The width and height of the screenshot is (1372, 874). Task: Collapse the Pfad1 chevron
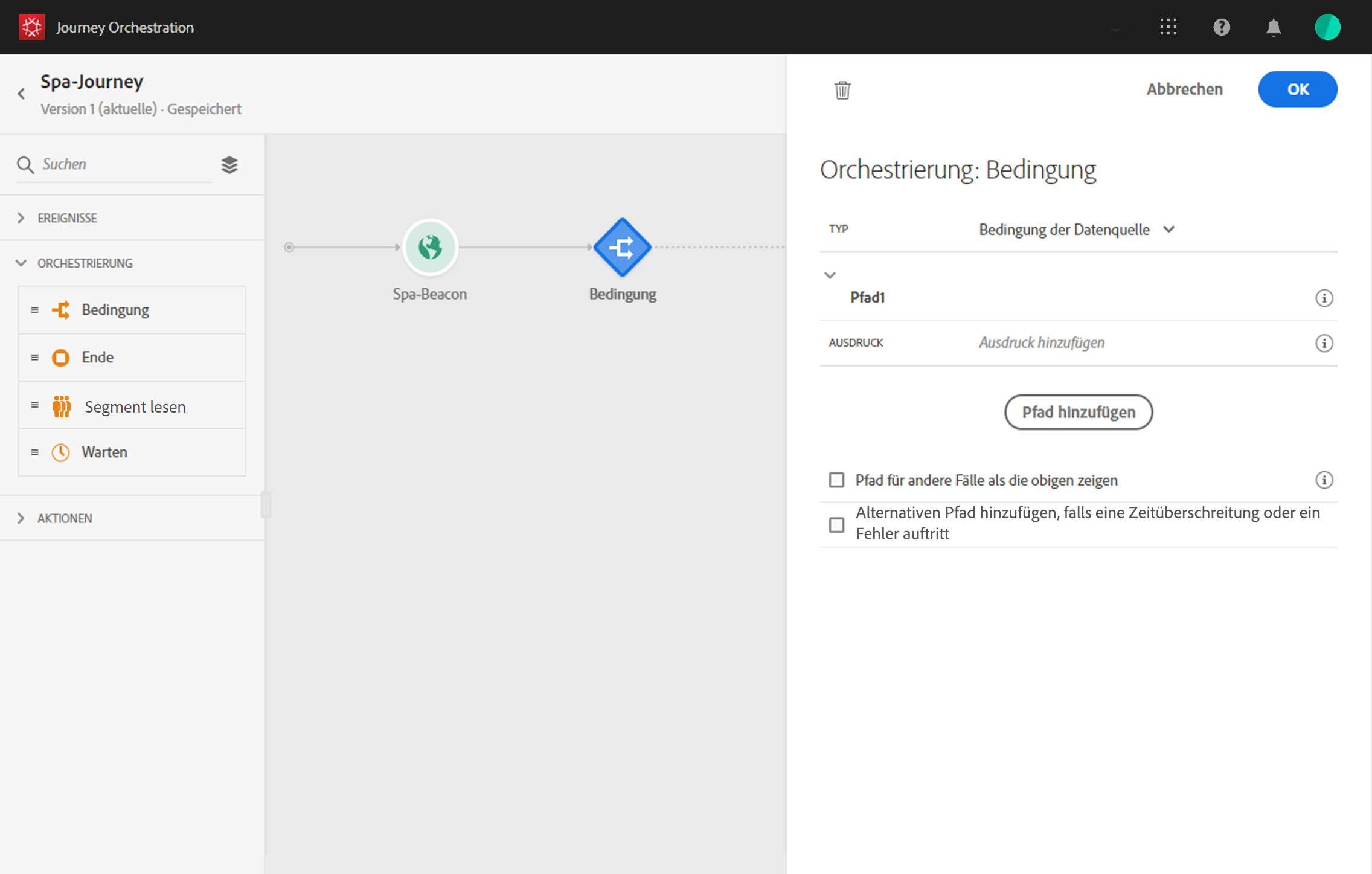coord(830,275)
